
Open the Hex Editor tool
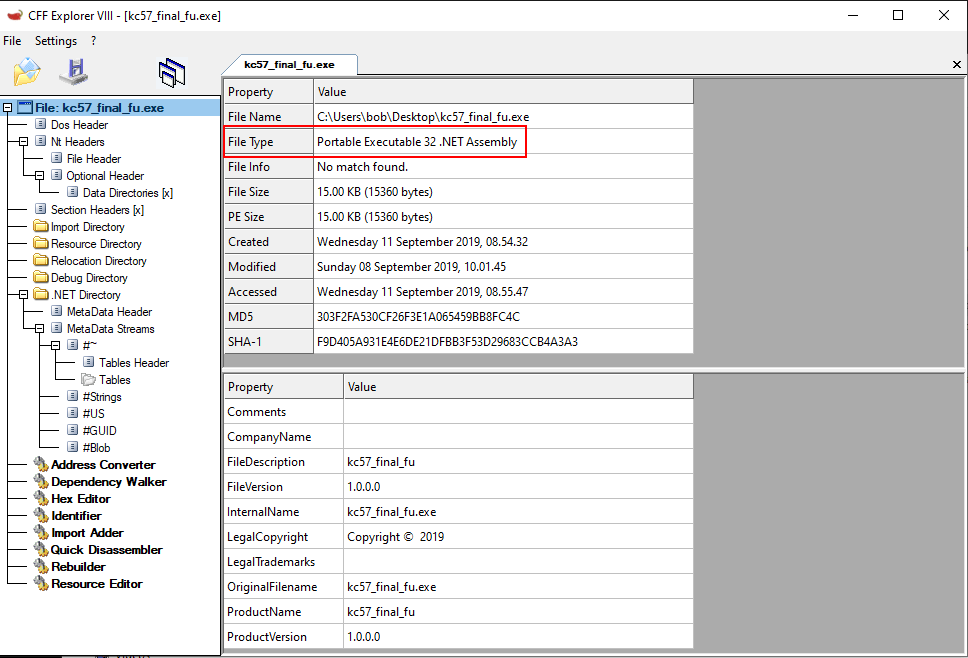[80, 499]
